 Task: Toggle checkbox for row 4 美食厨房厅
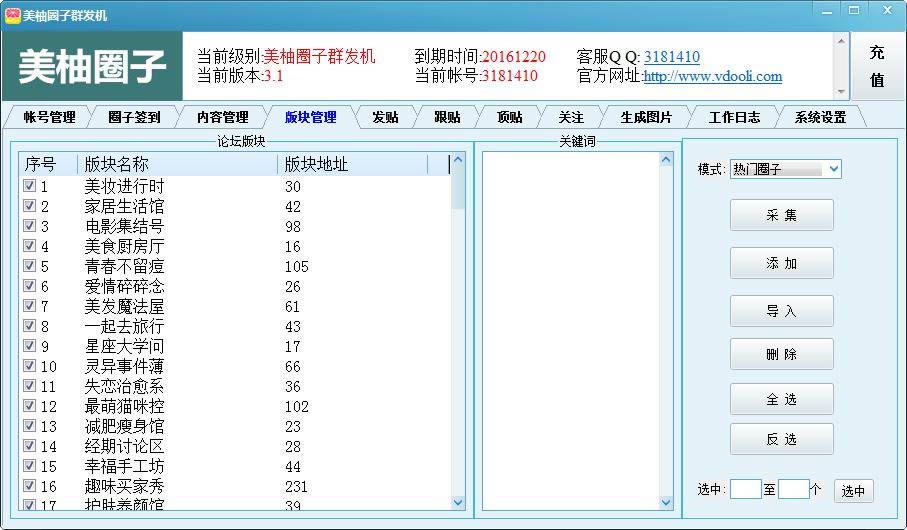pyautogui.click(x=30, y=246)
